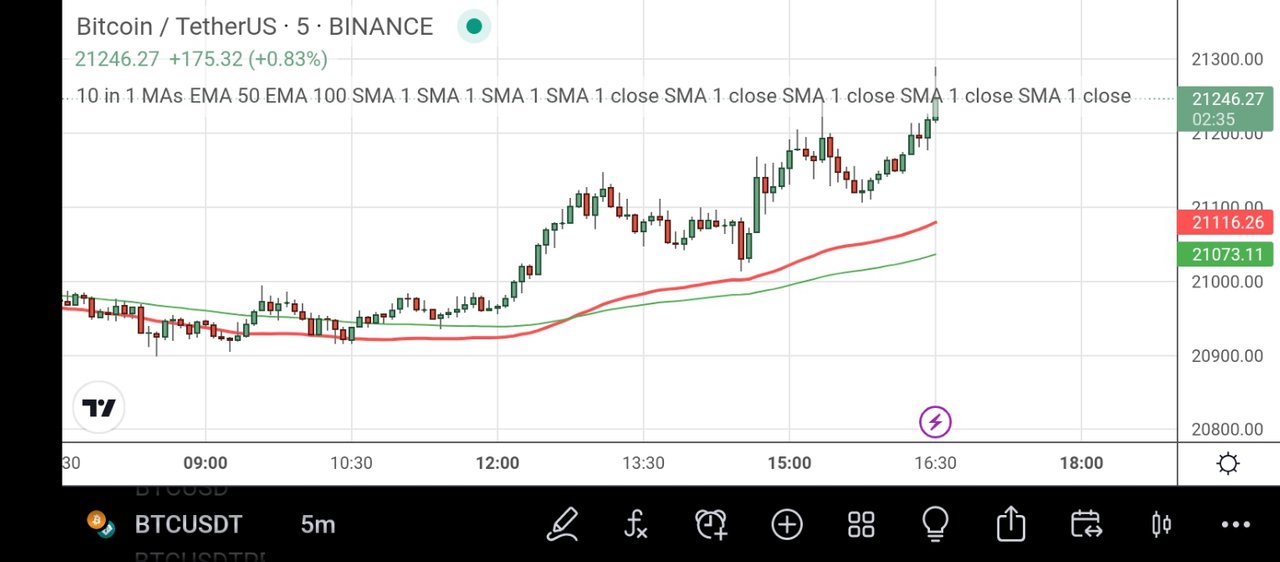Share the chart with share icon
1280x562 pixels.
[x=1011, y=524]
